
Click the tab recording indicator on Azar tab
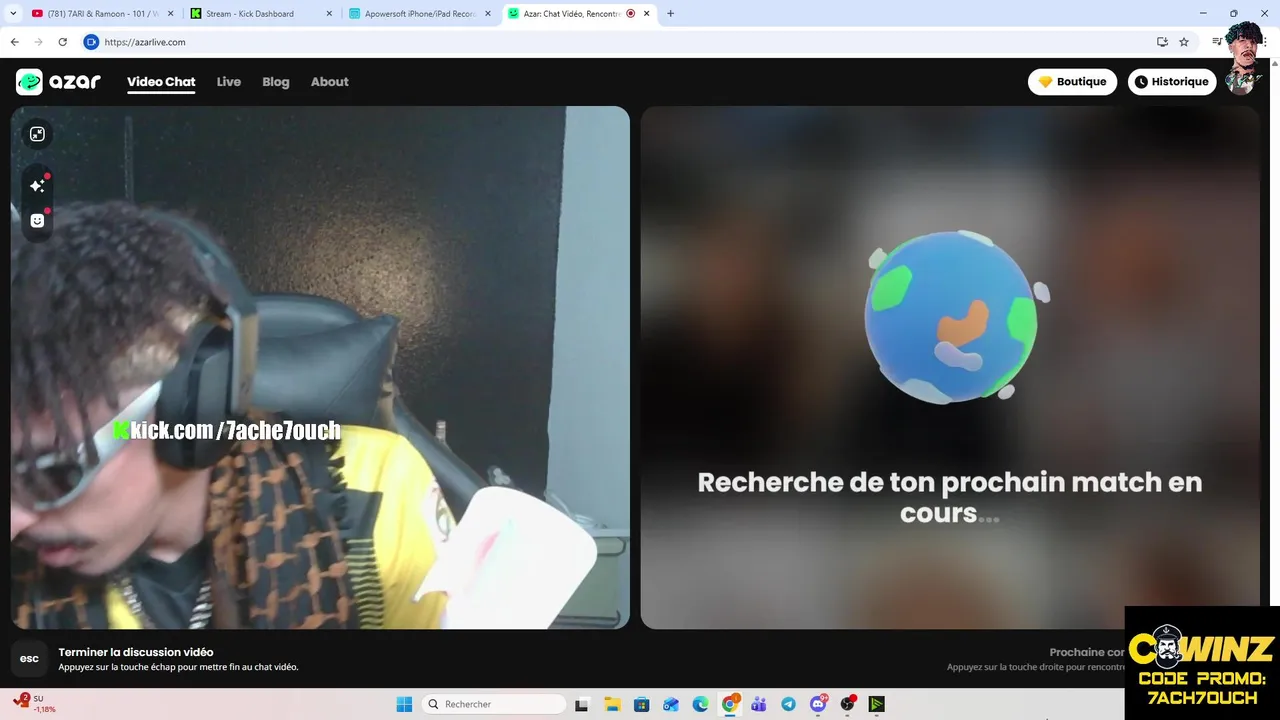click(631, 14)
